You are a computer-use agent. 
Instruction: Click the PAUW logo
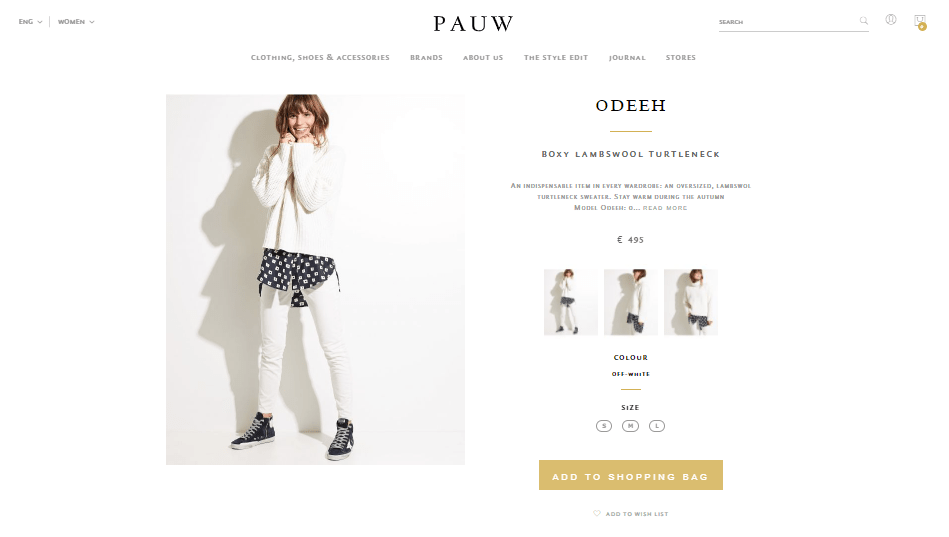point(473,24)
